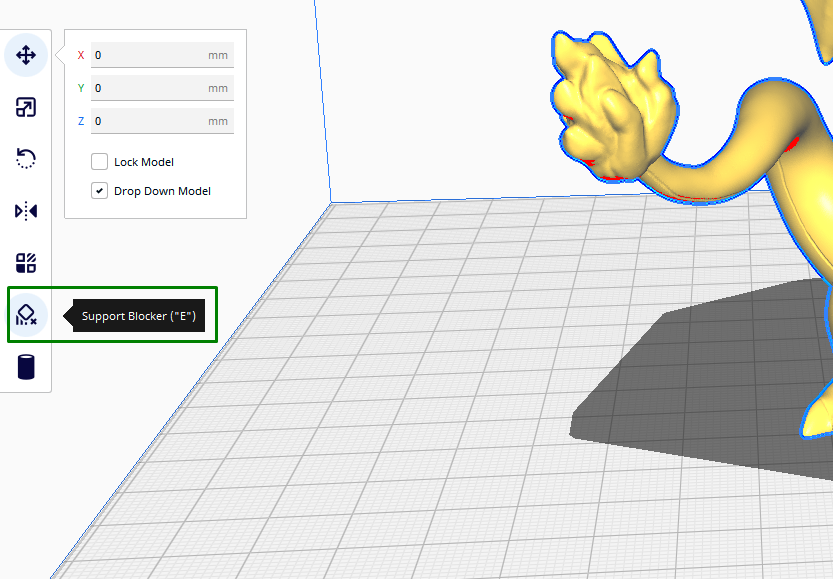The width and height of the screenshot is (833, 579).
Task: Uncheck the Drop Down Model option
Action: click(99, 190)
